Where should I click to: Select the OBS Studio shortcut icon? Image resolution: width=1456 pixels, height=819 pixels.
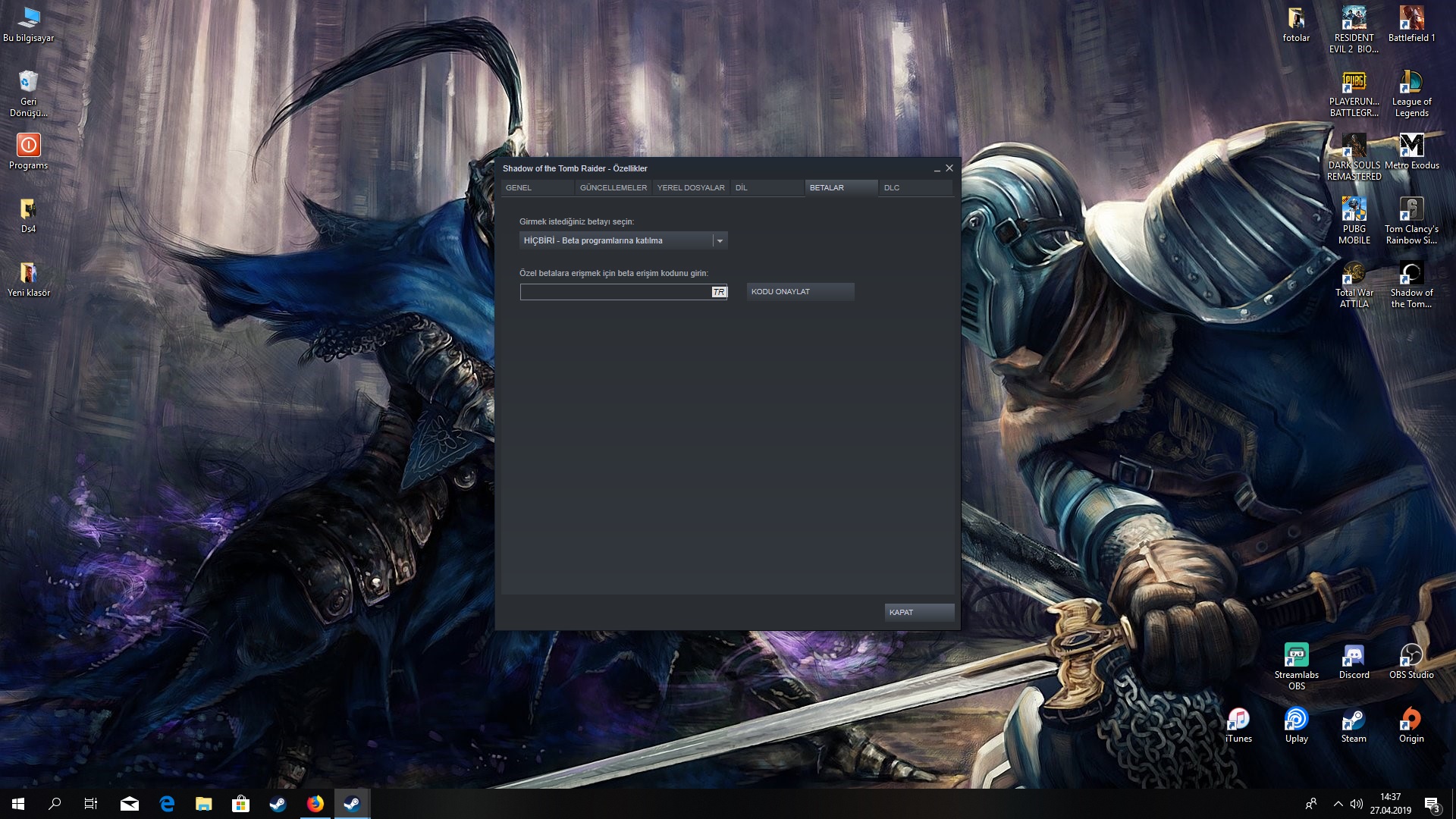1411,661
